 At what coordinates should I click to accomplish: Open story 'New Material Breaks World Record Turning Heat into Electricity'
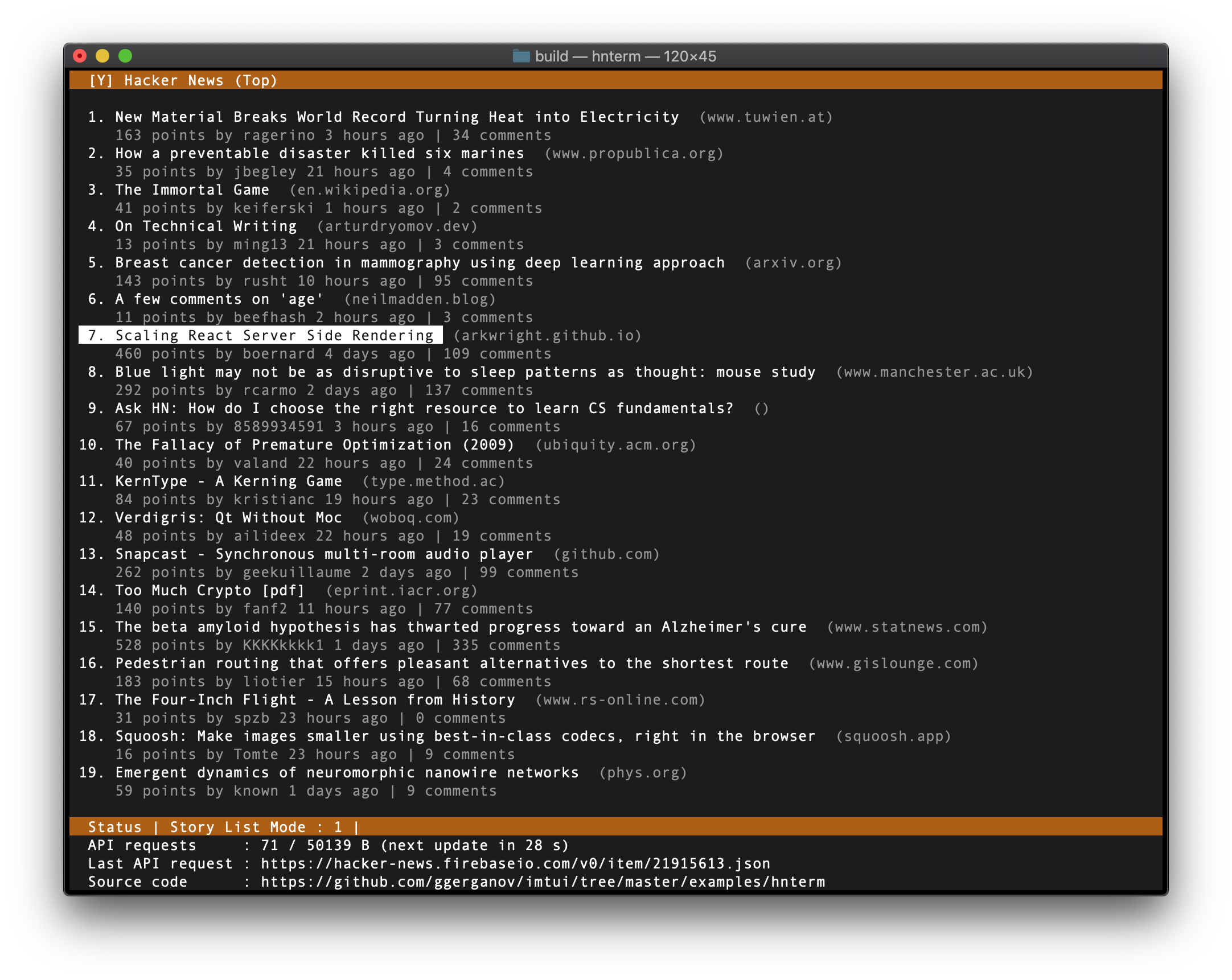(x=397, y=117)
